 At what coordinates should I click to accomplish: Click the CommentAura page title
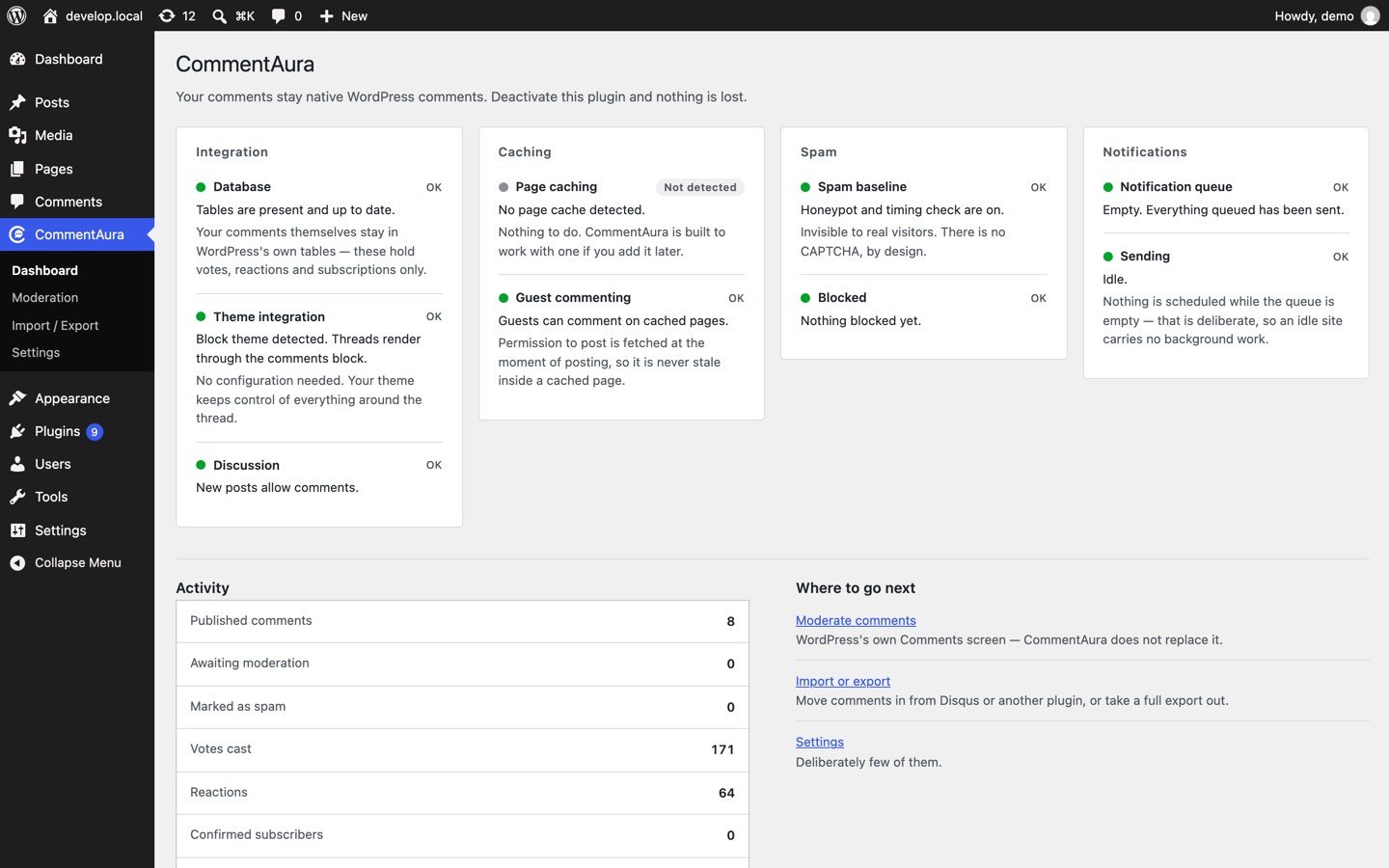coord(245,64)
